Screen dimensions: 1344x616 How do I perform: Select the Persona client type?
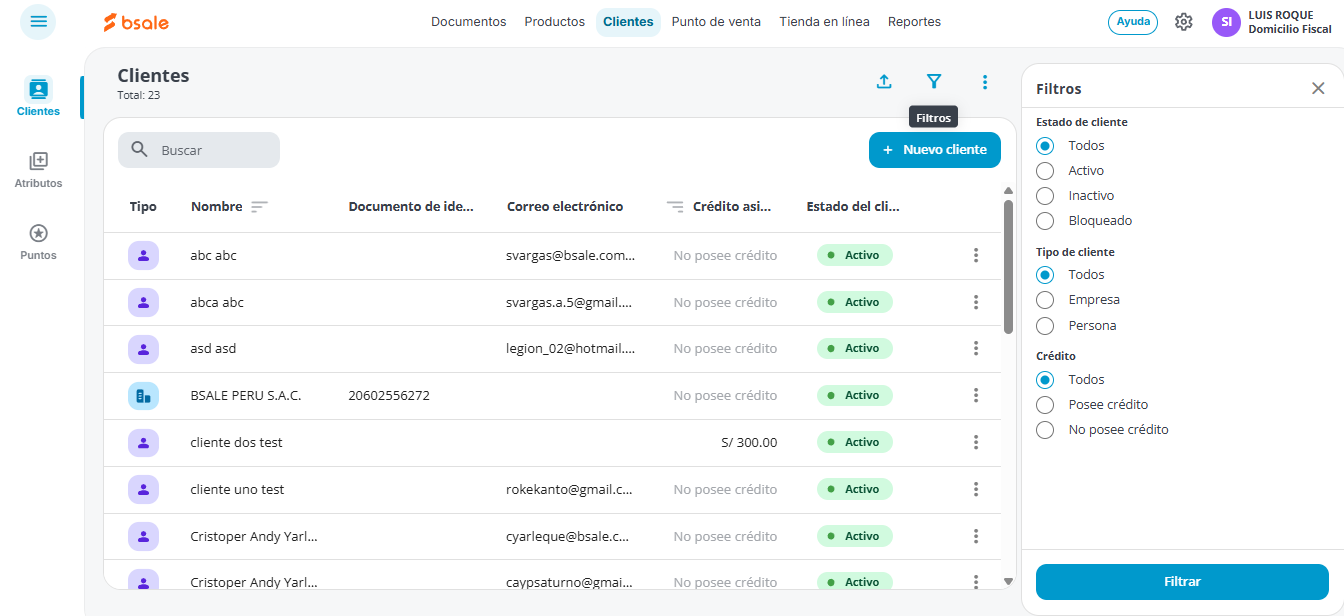tap(1045, 326)
